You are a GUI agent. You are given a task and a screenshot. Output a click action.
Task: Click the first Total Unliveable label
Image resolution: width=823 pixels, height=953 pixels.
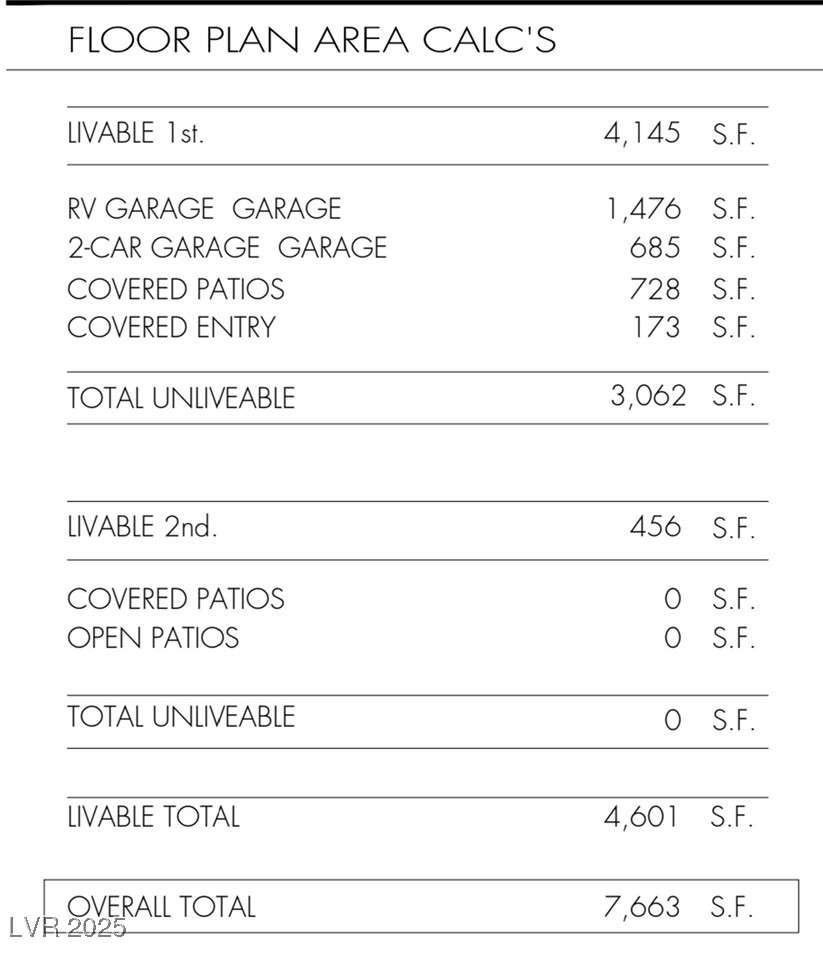[x=181, y=398]
